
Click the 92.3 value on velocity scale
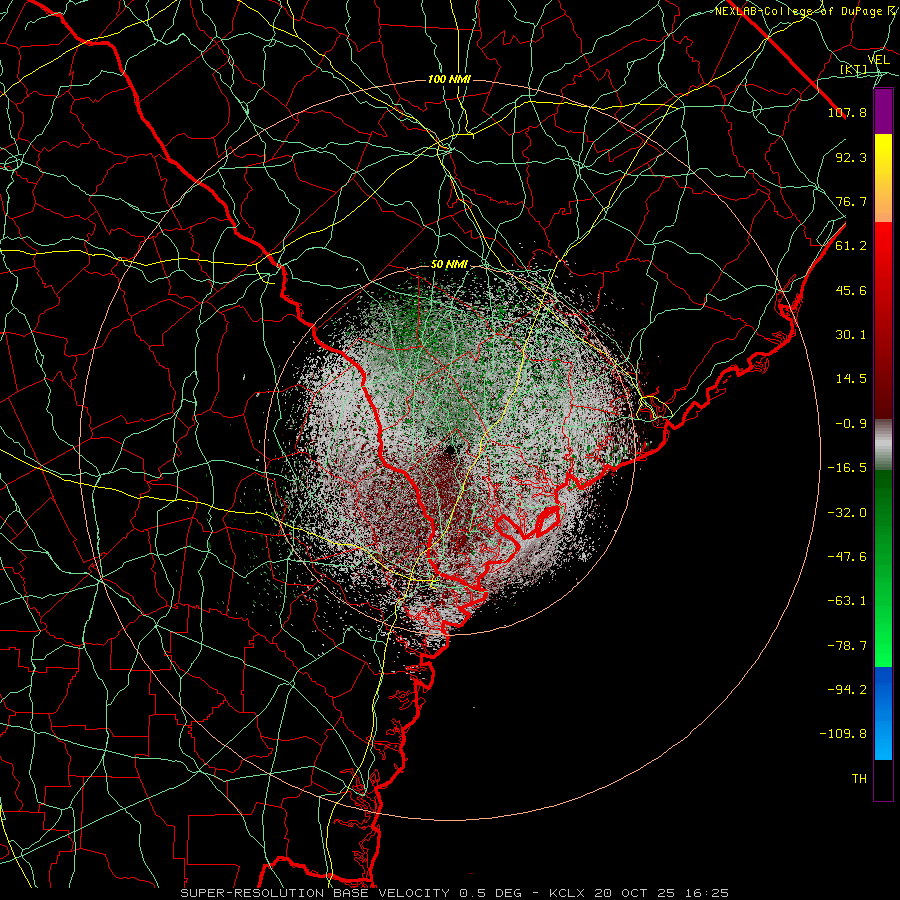pyautogui.click(x=851, y=157)
